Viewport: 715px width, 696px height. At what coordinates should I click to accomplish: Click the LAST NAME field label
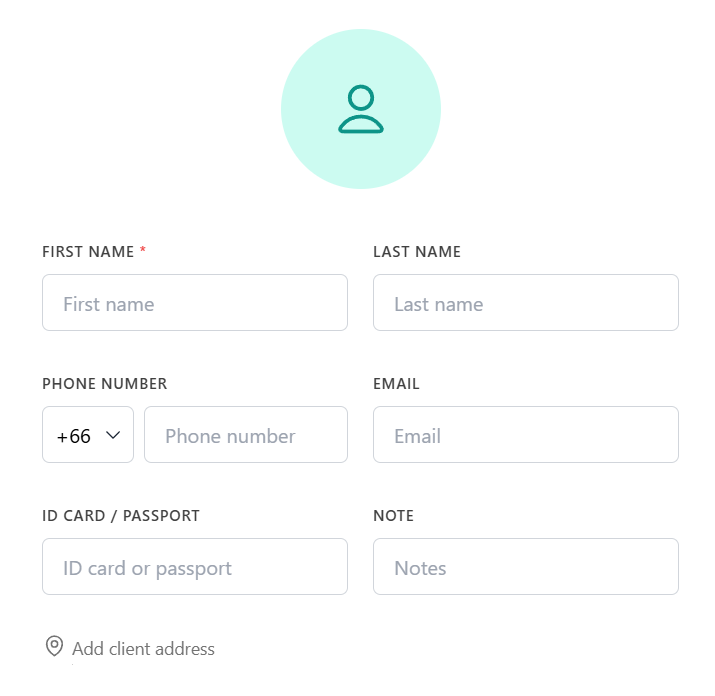click(417, 252)
